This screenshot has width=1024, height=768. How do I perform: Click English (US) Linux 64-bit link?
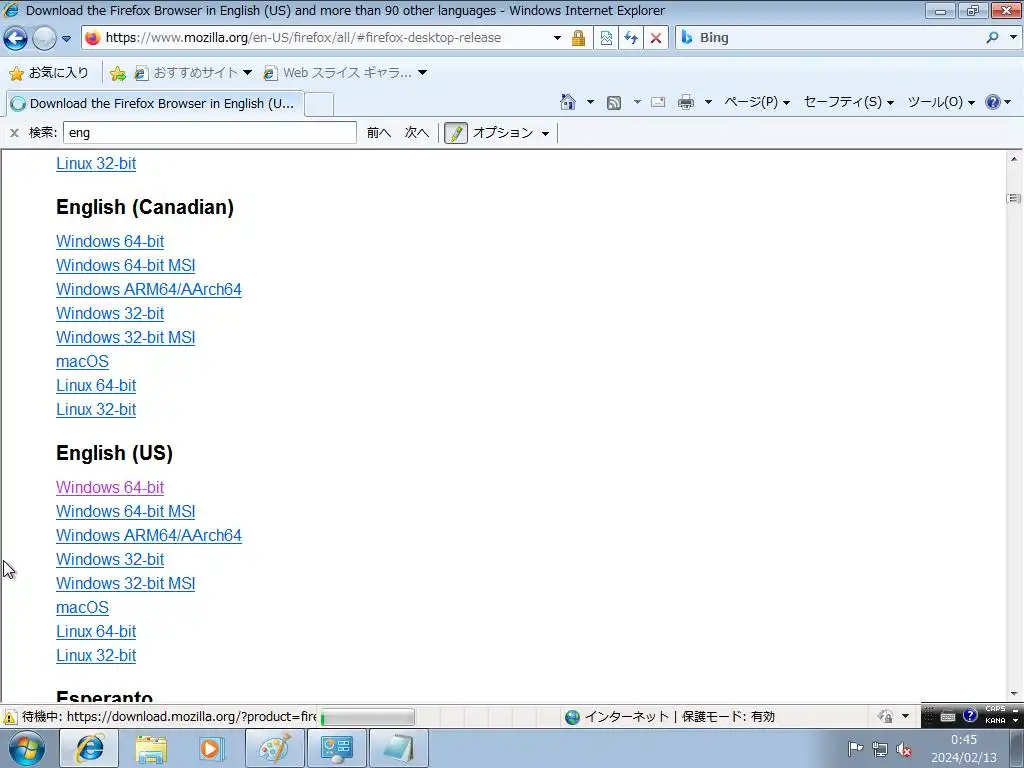coord(96,632)
